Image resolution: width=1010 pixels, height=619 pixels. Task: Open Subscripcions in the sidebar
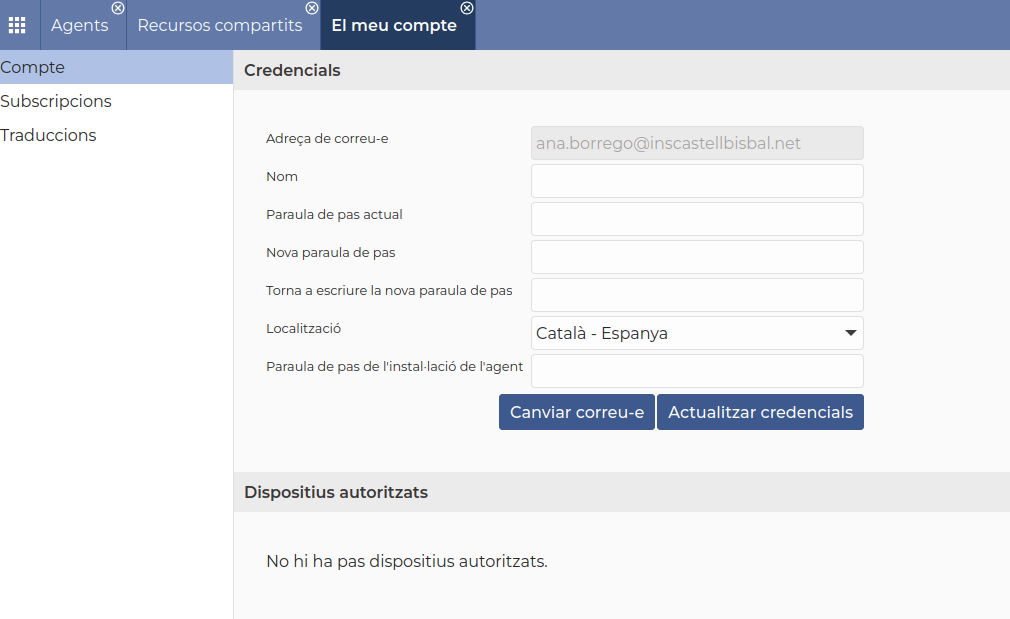coord(56,102)
